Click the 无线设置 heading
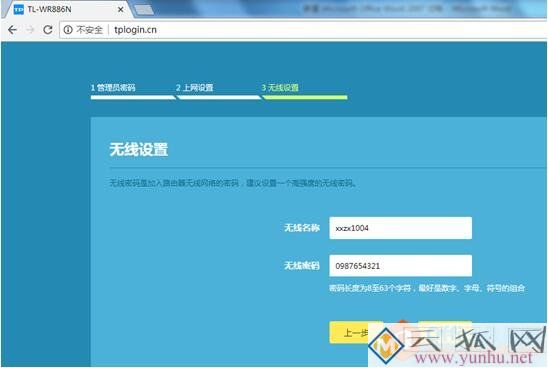 [139, 150]
